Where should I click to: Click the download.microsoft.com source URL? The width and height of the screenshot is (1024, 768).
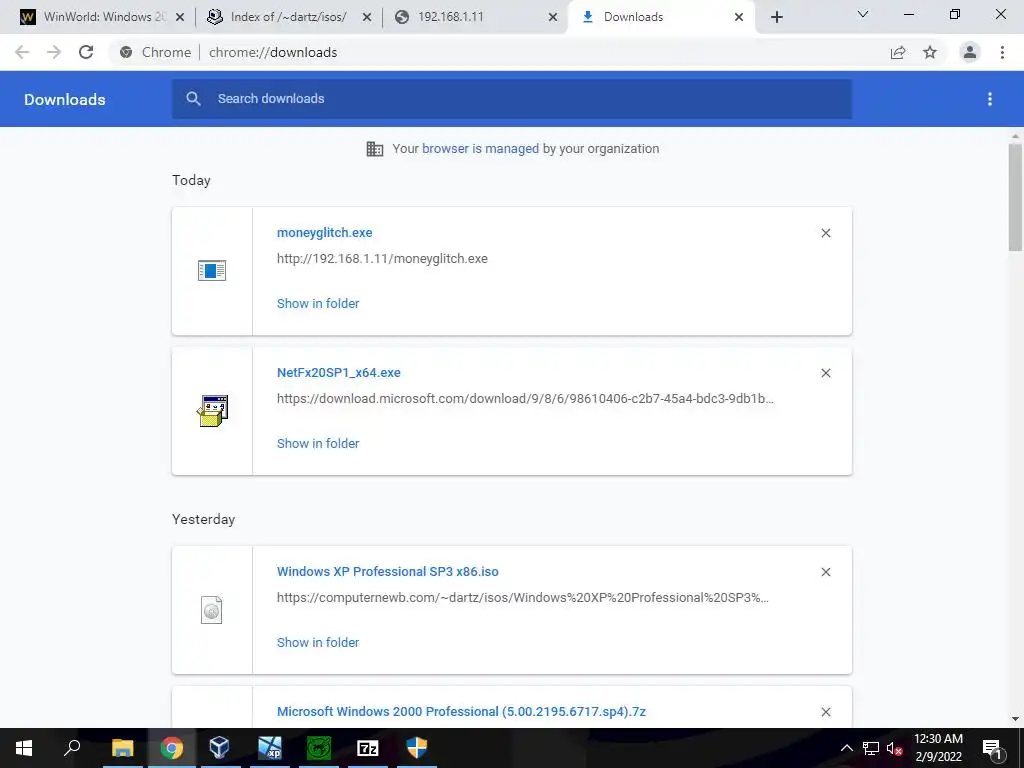pyautogui.click(x=525, y=398)
